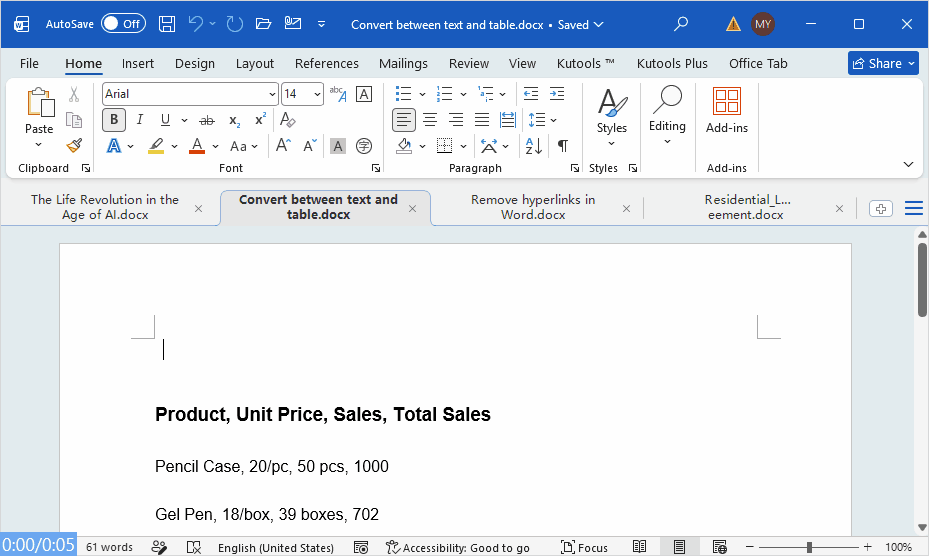Click the vertical scrollbar thumb

tap(922, 279)
